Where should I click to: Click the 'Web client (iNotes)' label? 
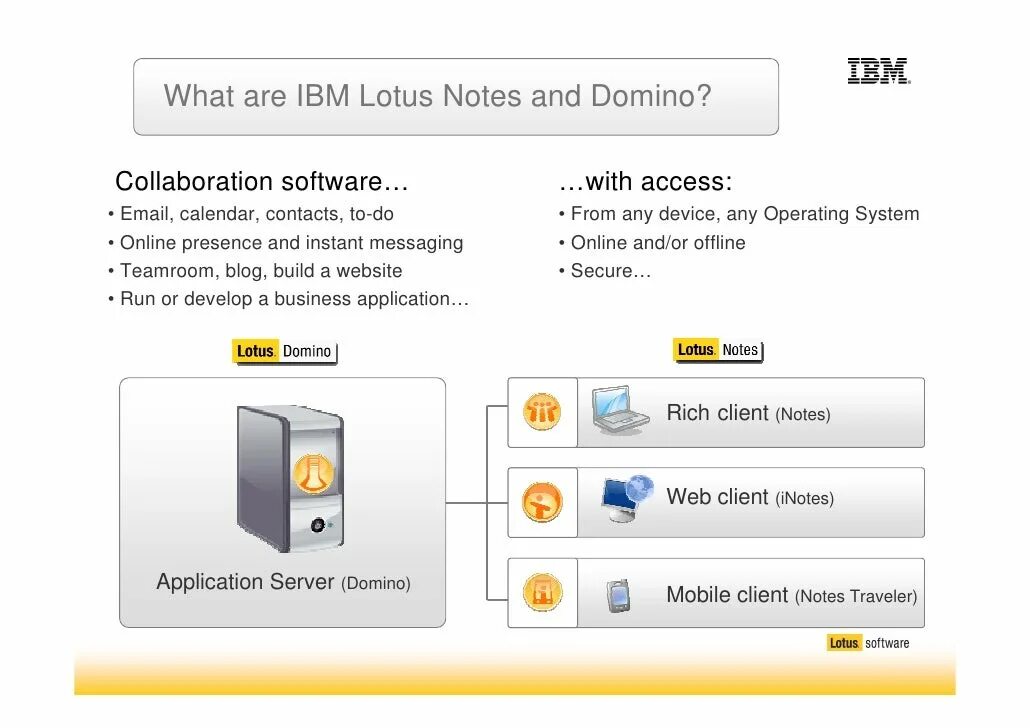tap(750, 497)
